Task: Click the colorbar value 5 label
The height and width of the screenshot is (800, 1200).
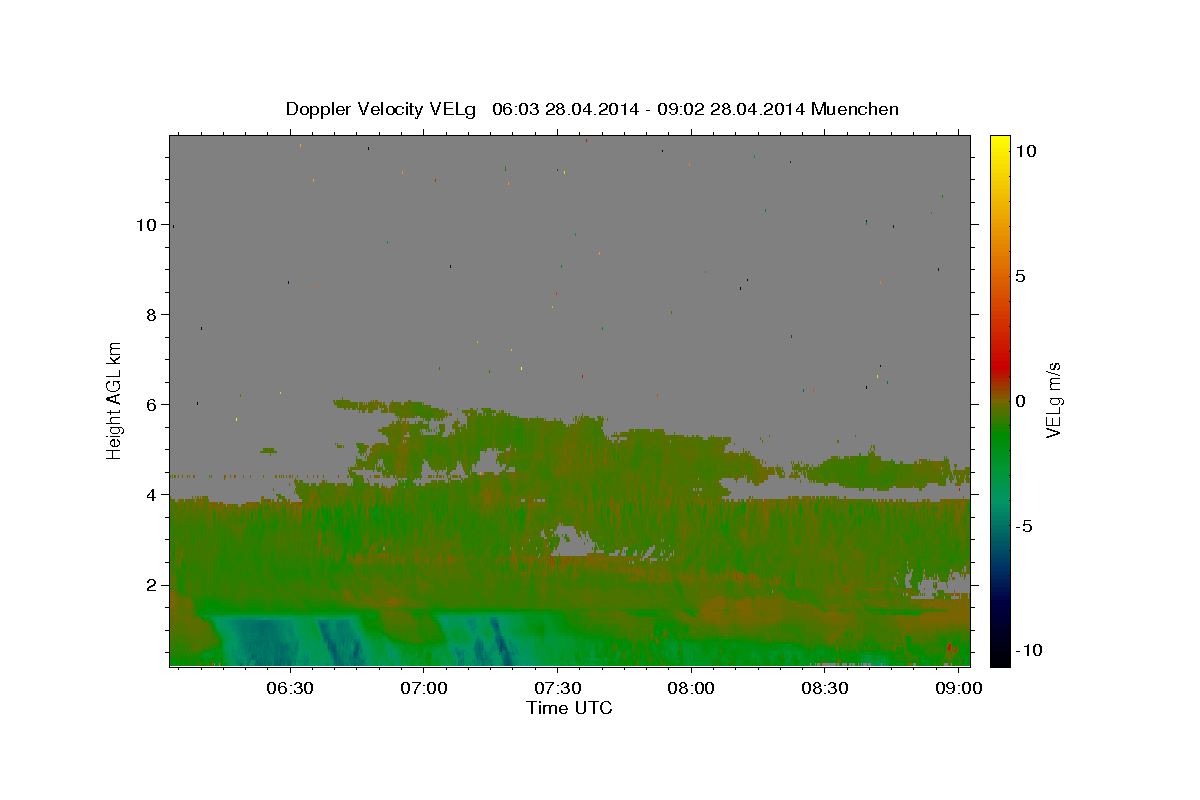Action: pyautogui.click(x=1021, y=276)
